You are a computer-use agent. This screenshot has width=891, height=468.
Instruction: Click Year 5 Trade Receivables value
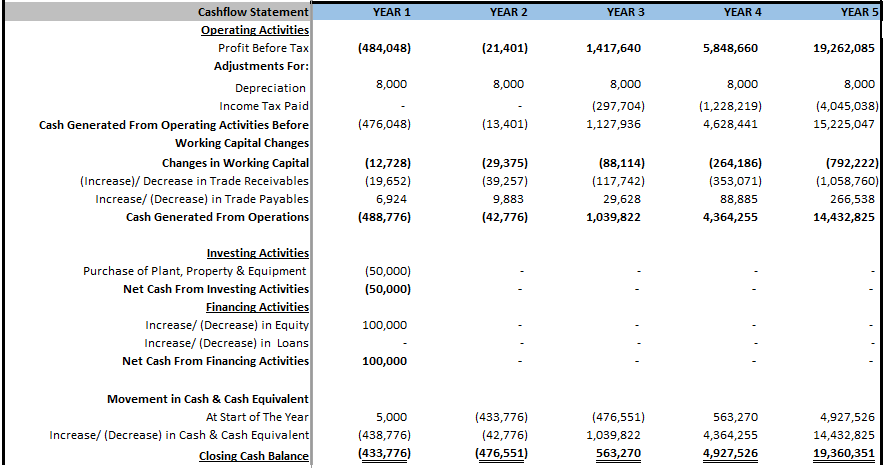(847, 181)
